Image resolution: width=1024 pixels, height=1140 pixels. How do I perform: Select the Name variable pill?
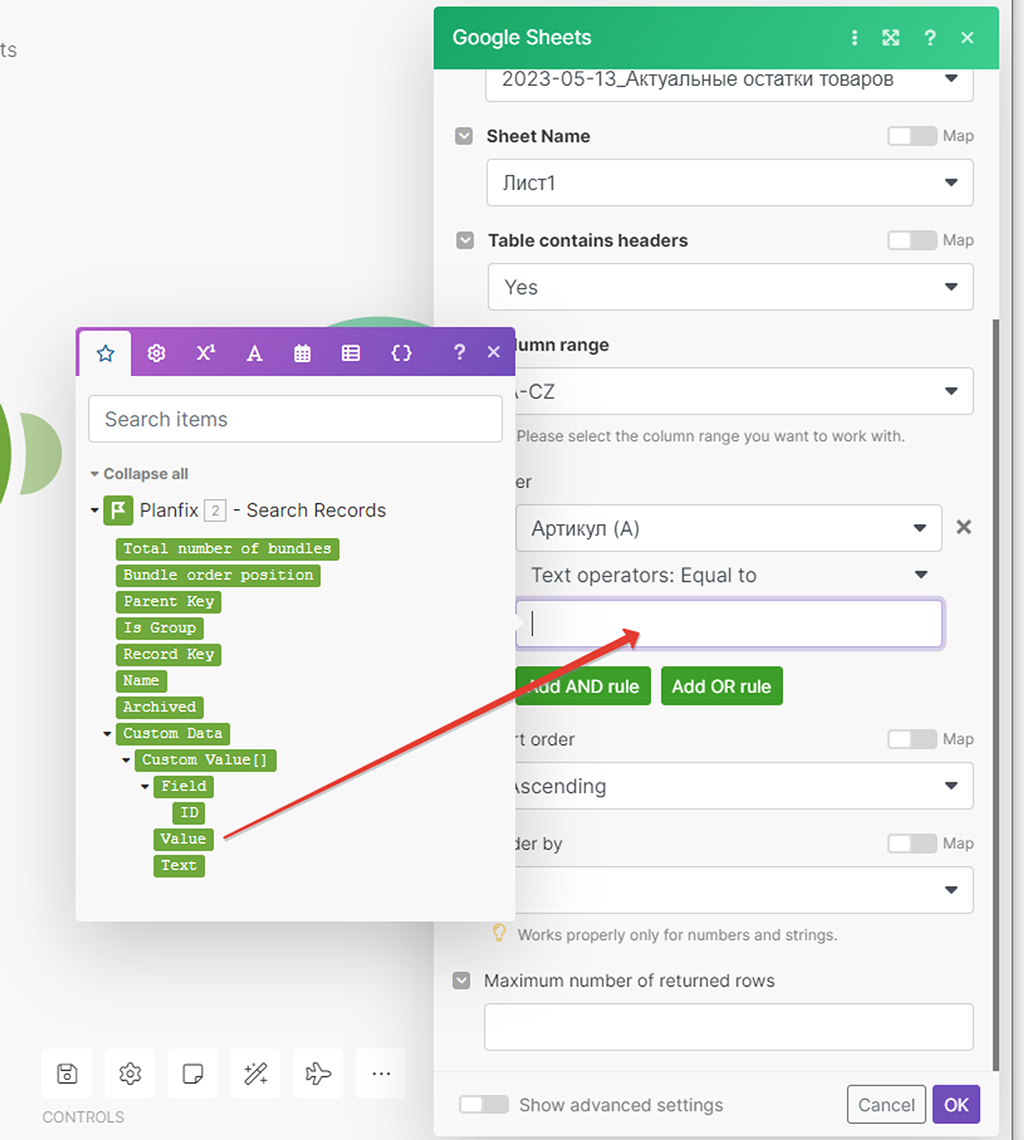coord(141,681)
